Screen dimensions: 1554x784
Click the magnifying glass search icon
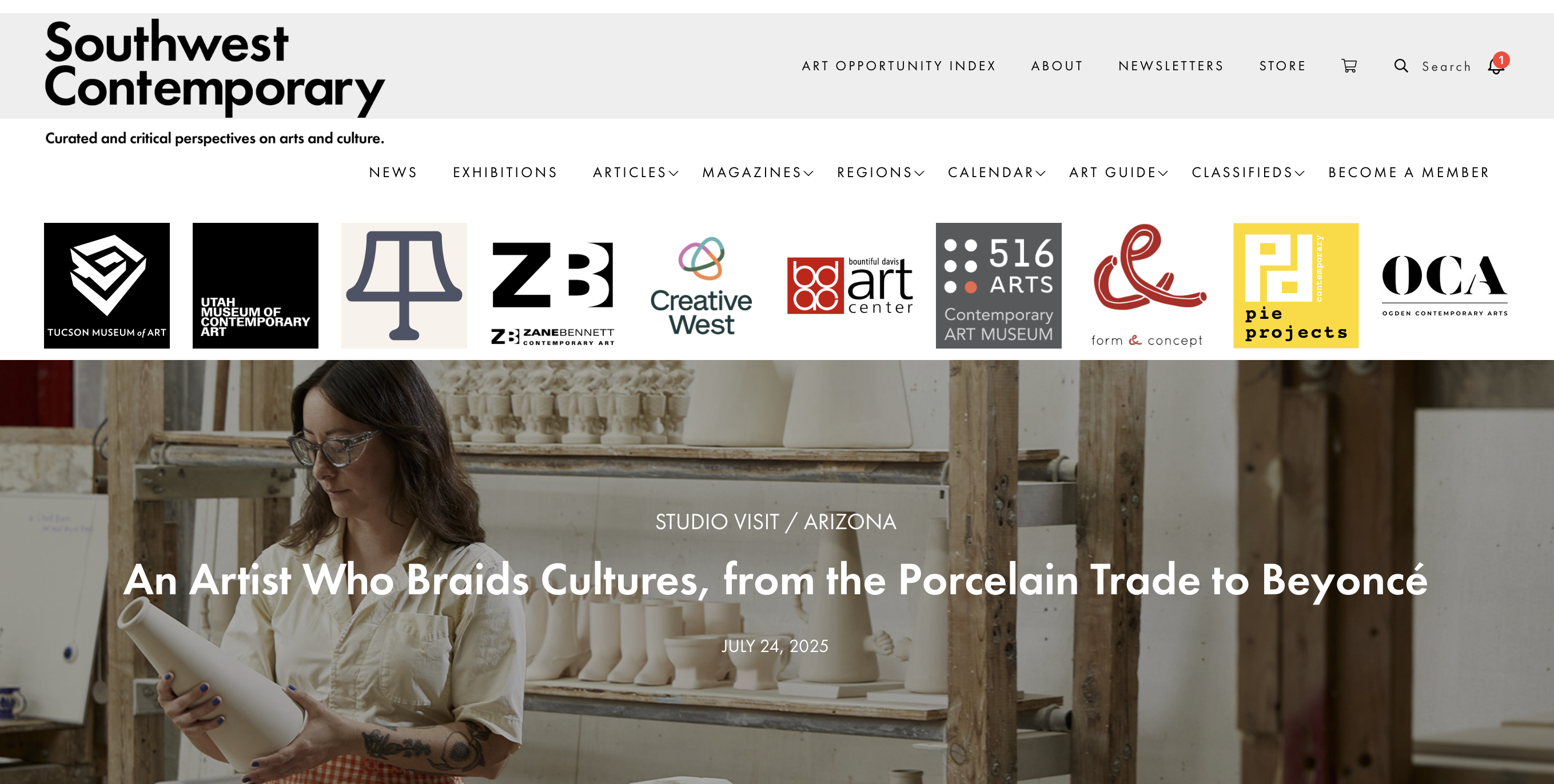pyautogui.click(x=1401, y=66)
